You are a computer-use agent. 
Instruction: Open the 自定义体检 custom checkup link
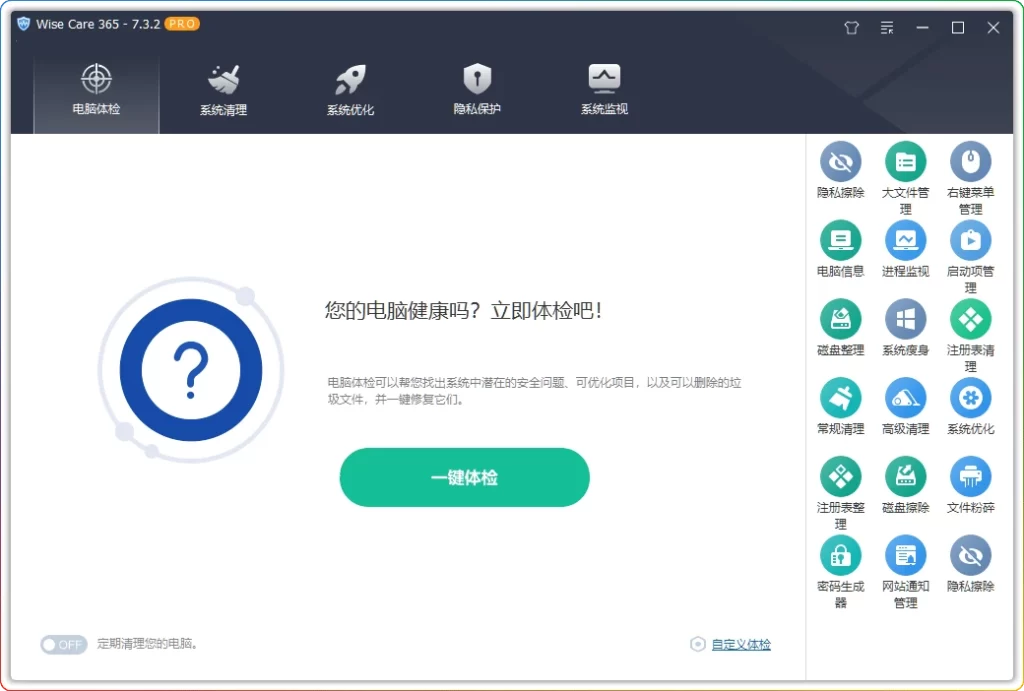pos(741,644)
